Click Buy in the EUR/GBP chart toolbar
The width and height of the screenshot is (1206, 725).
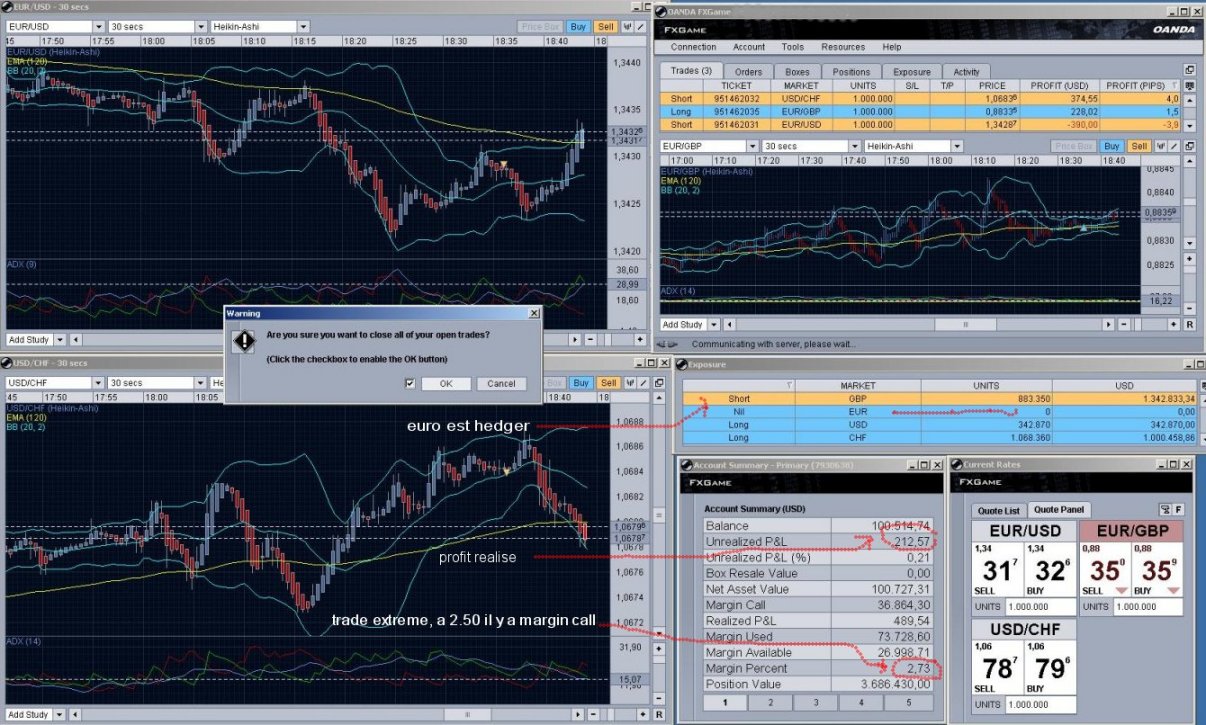[x=1111, y=146]
